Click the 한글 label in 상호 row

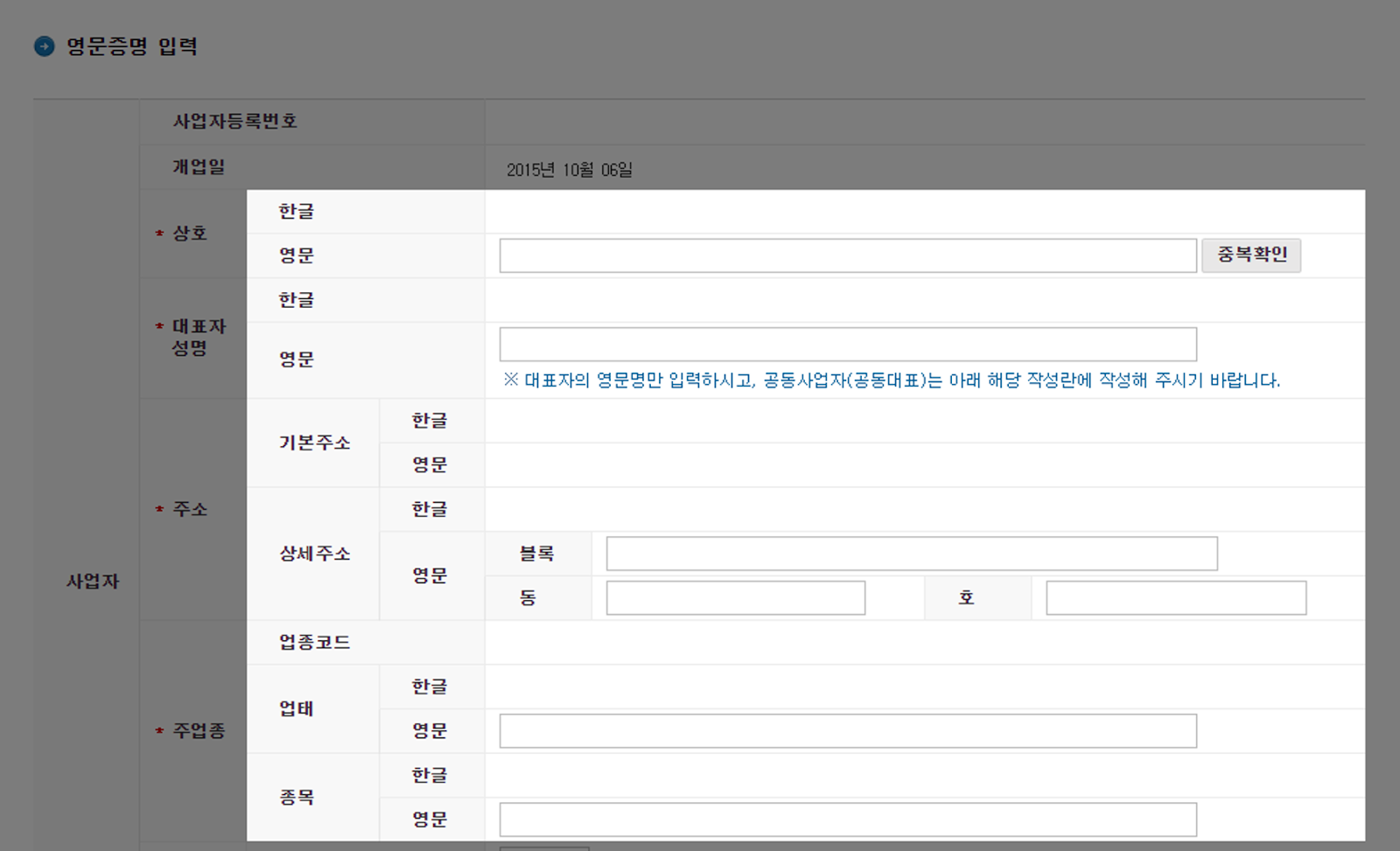(297, 211)
